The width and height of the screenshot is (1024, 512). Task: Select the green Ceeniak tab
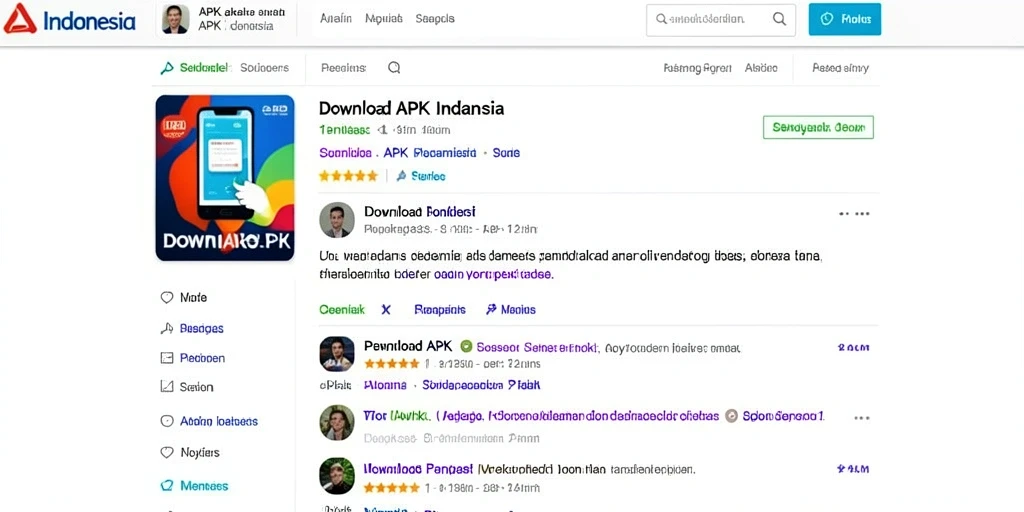(x=342, y=310)
